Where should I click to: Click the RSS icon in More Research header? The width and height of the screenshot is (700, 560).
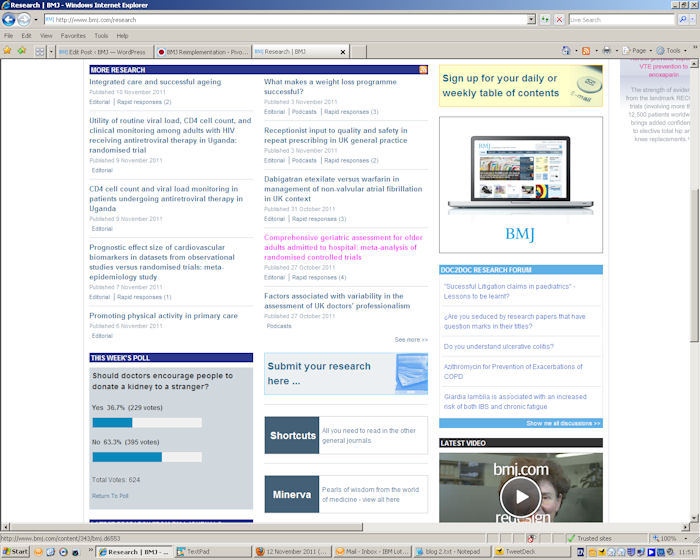(x=423, y=70)
